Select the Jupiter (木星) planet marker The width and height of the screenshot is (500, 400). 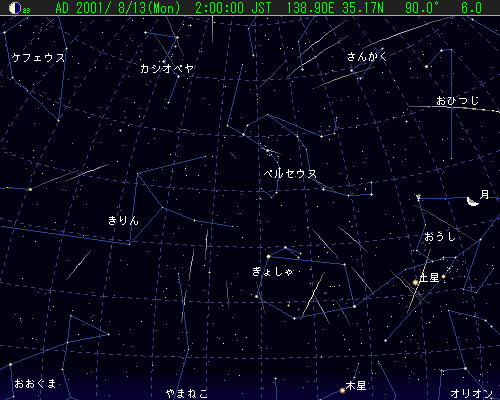click(x=342, y=390)
